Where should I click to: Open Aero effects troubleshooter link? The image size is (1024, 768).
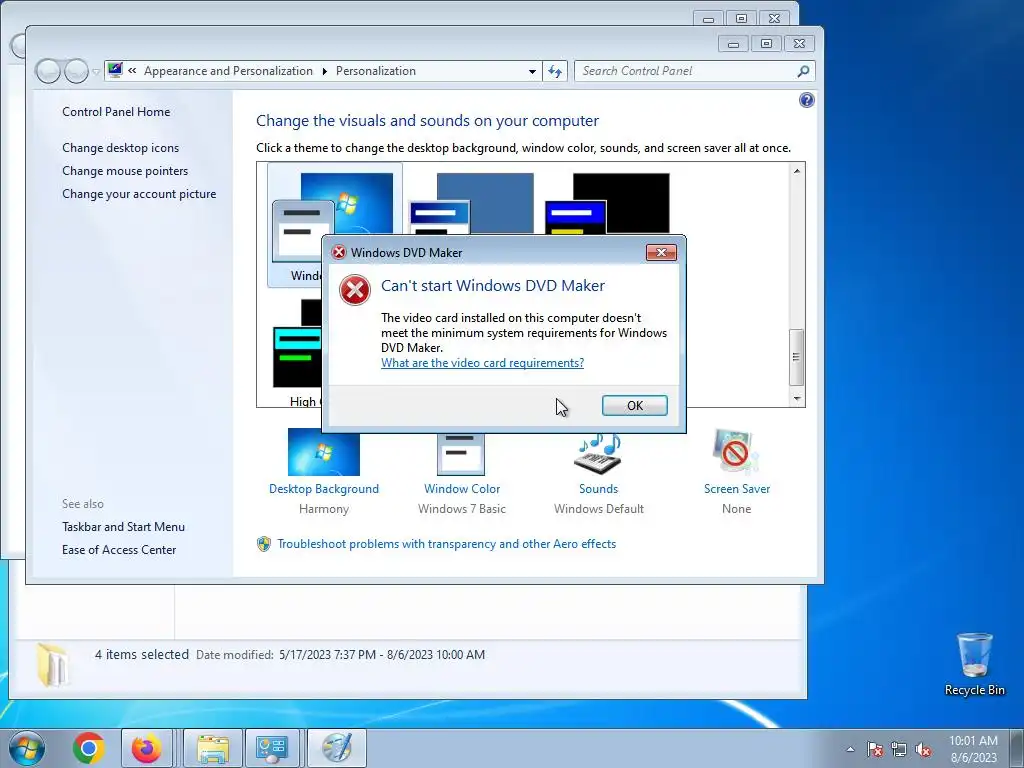[x=447, y=544]
